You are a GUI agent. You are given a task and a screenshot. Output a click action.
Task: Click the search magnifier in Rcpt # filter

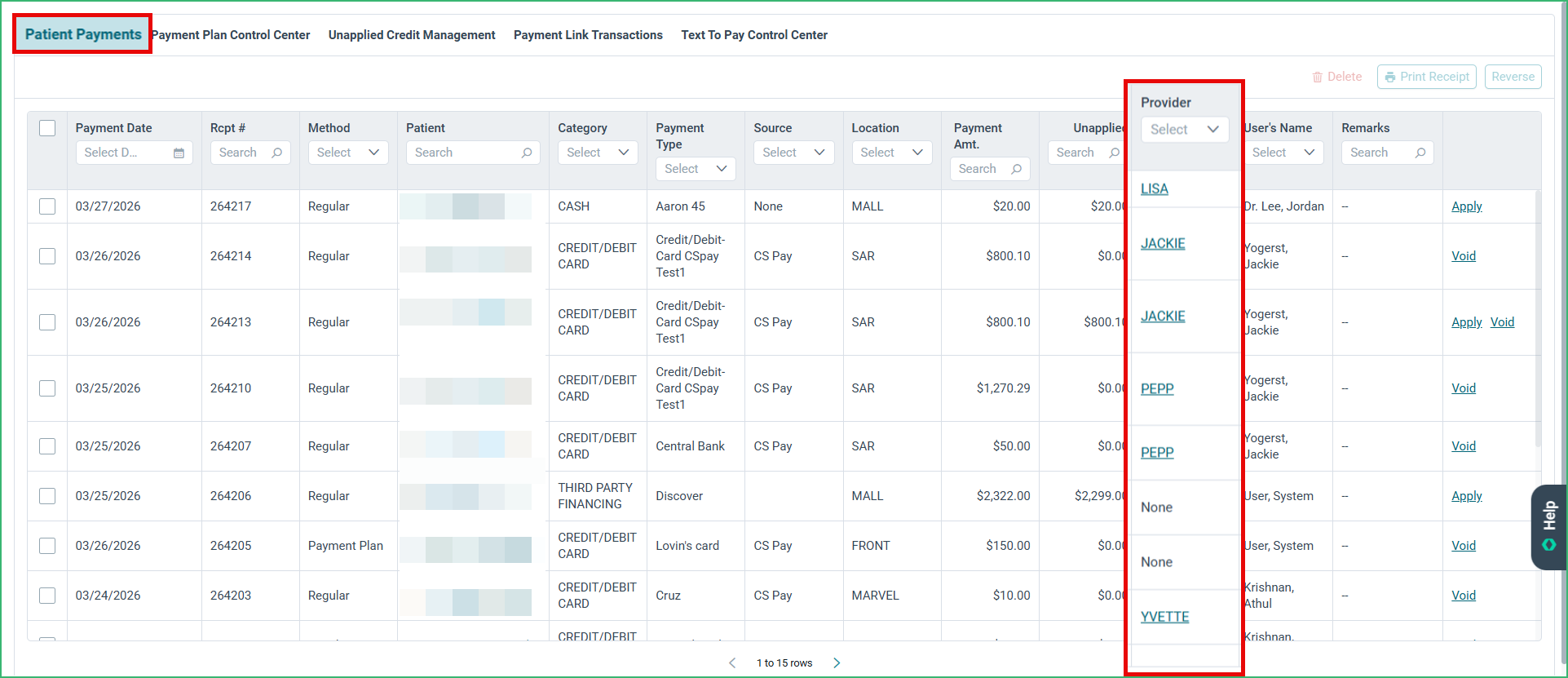click(x=276, y=153)
